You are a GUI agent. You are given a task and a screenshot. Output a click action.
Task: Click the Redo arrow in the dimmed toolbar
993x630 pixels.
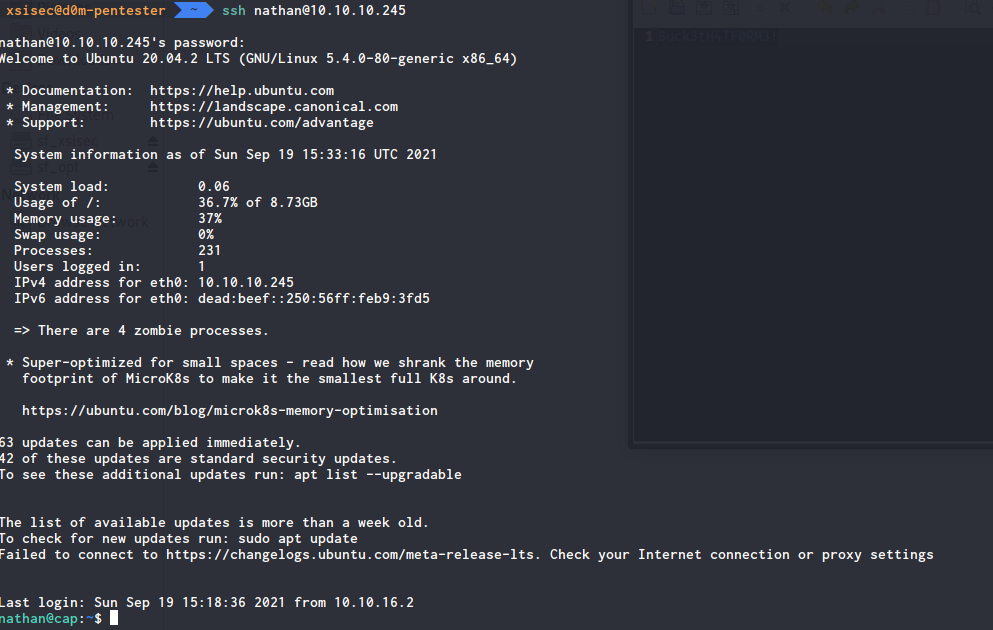point(852,8)
